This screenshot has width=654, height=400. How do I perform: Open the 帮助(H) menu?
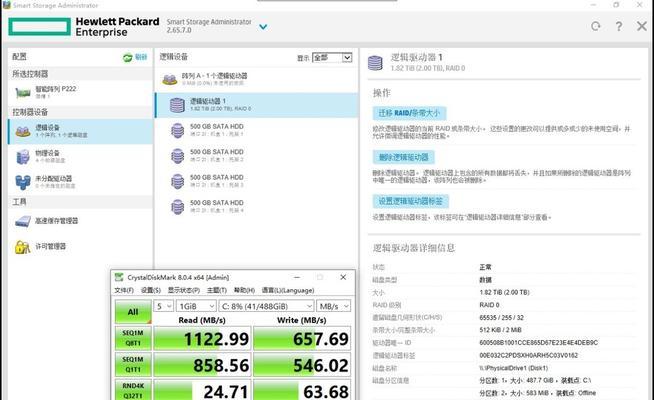pyautogui.click(x=244, y=290)
